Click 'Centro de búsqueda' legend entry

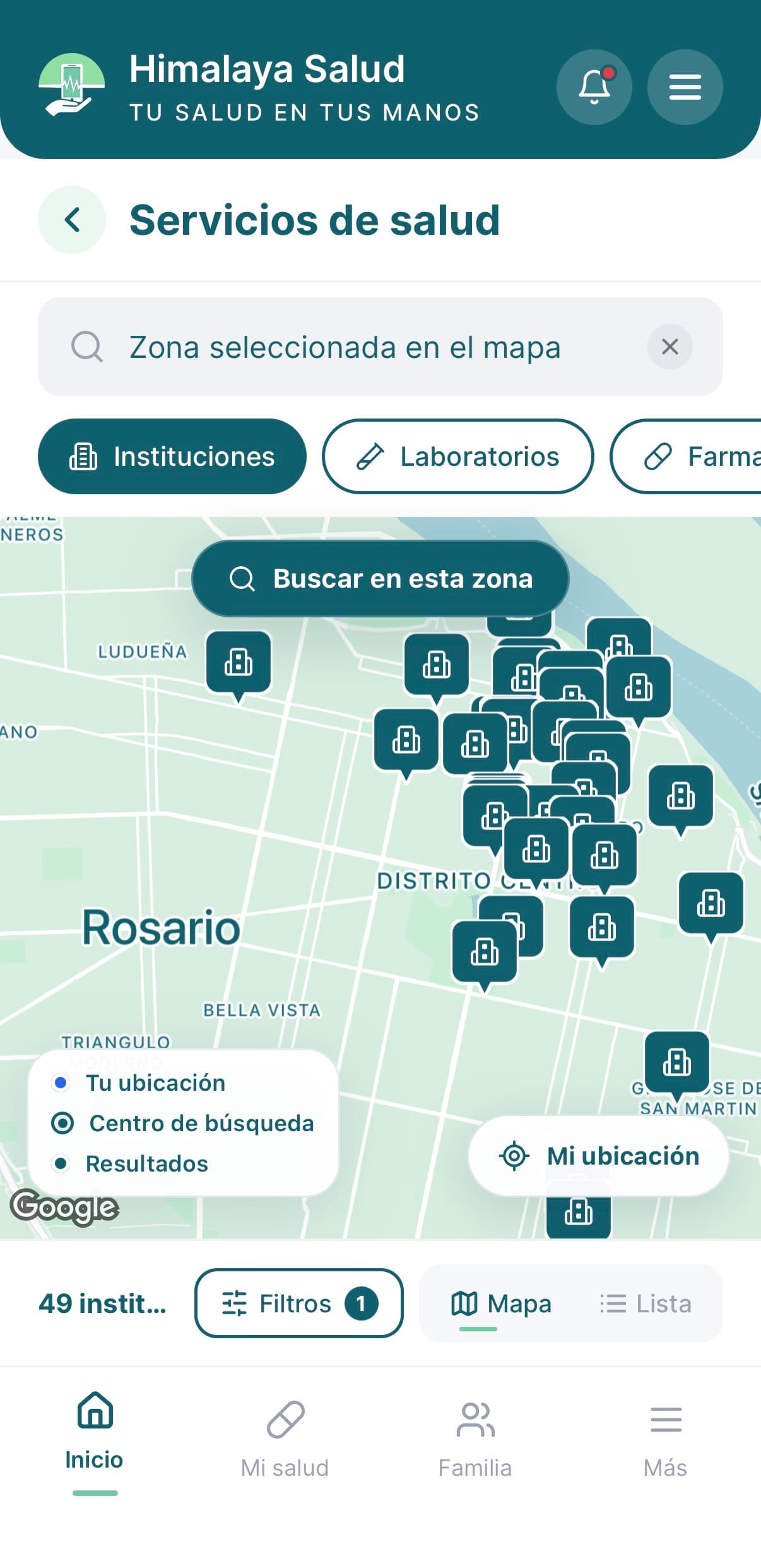[x=183, y=1123]
